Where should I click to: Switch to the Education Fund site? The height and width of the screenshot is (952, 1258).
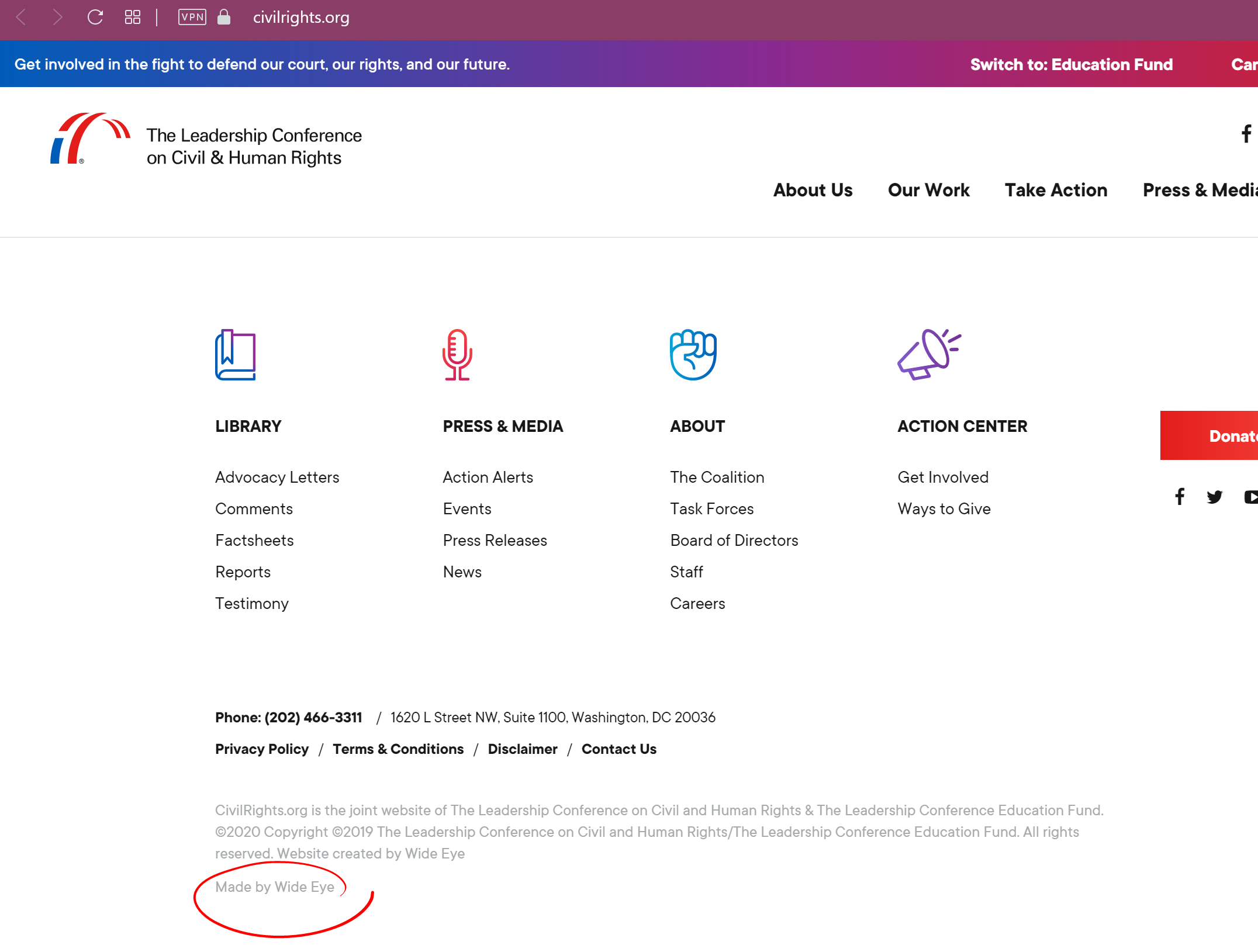point(1072,64)
